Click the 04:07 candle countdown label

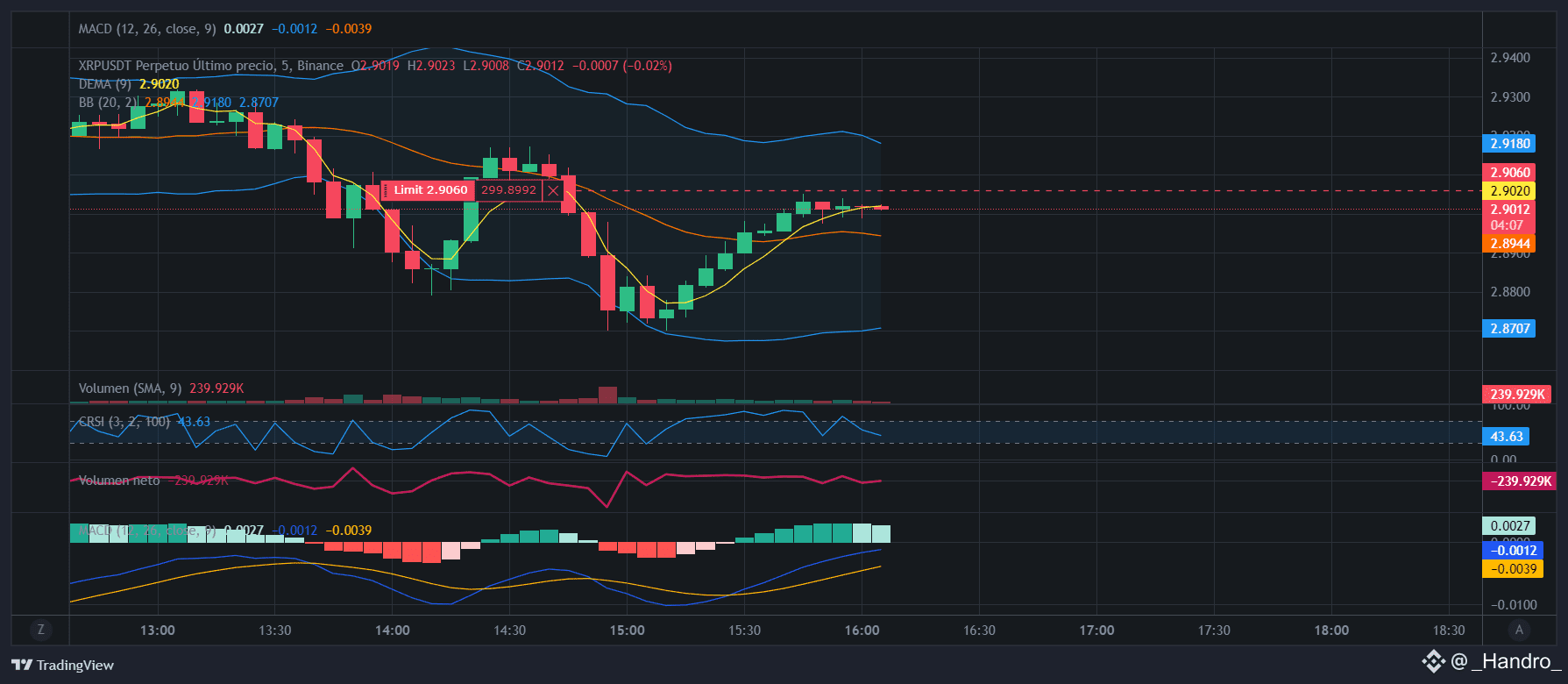tap(1508, 225)
